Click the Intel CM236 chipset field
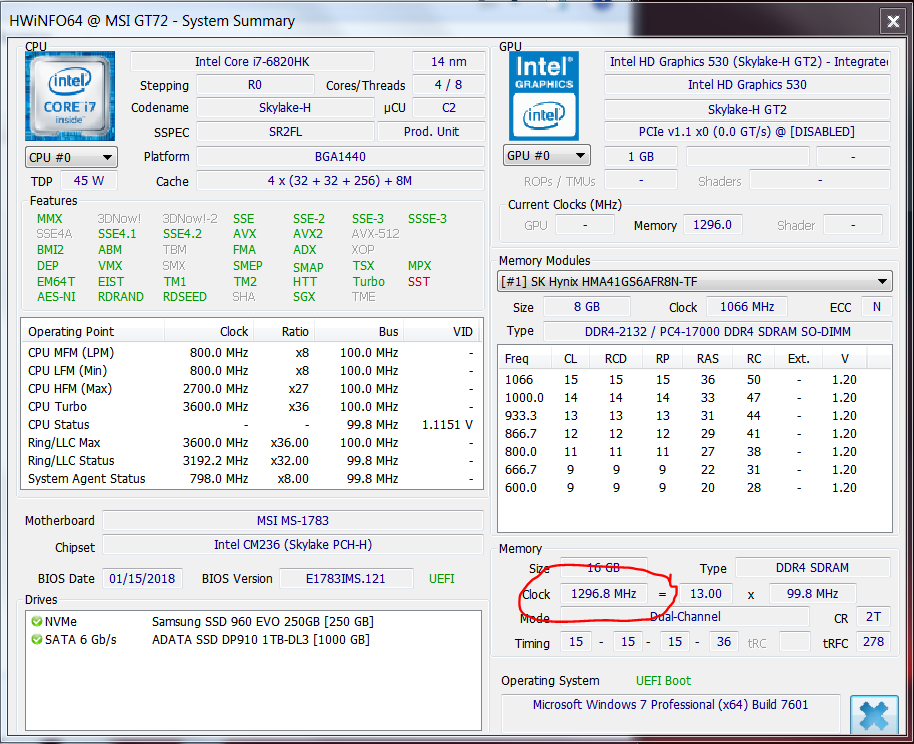914x744 pixels. 293,545
